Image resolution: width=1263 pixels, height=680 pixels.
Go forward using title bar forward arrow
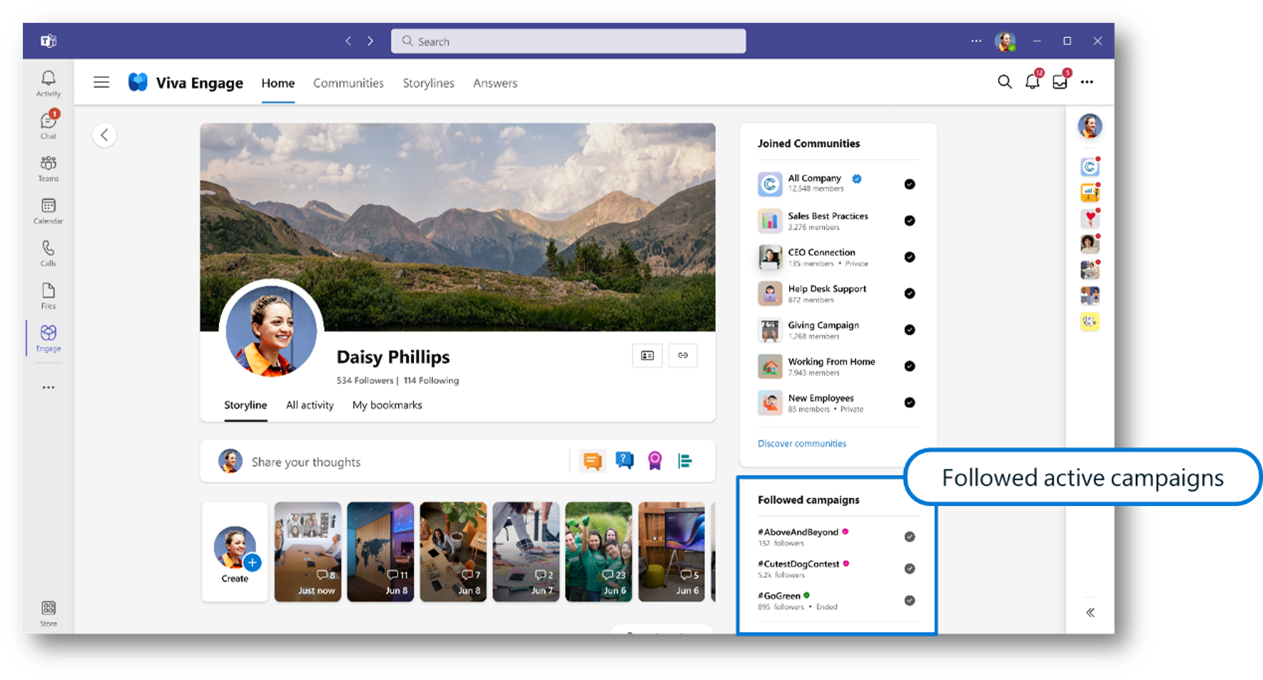pyautogui.click(x=370, y=41)
